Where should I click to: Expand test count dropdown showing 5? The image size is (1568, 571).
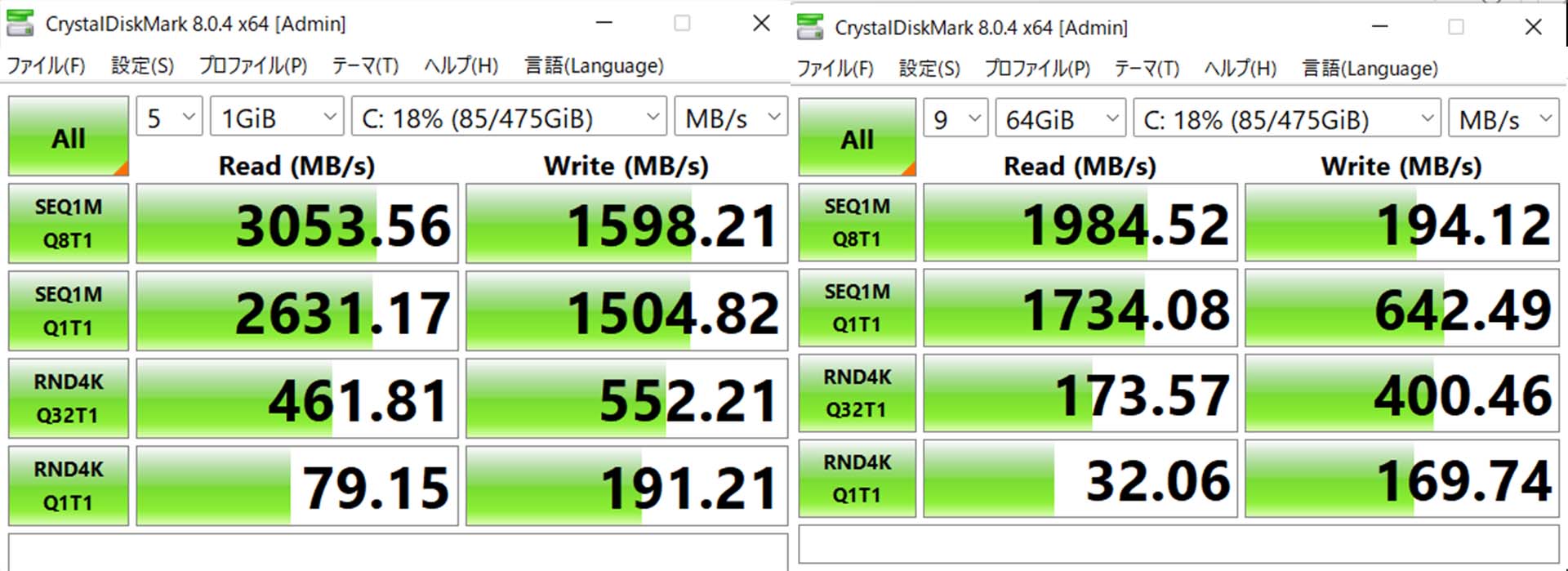[169, 118]
